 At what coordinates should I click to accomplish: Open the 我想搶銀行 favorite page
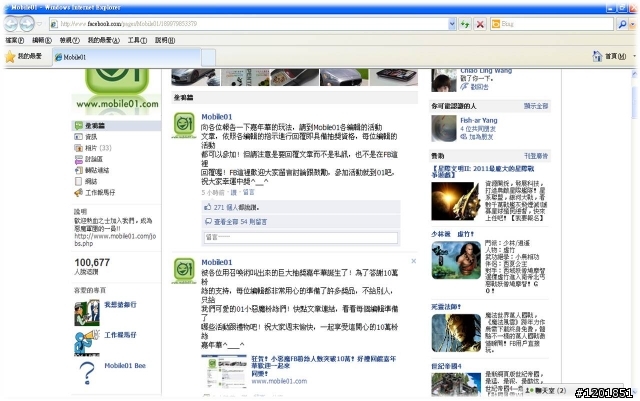coord(120,305)
